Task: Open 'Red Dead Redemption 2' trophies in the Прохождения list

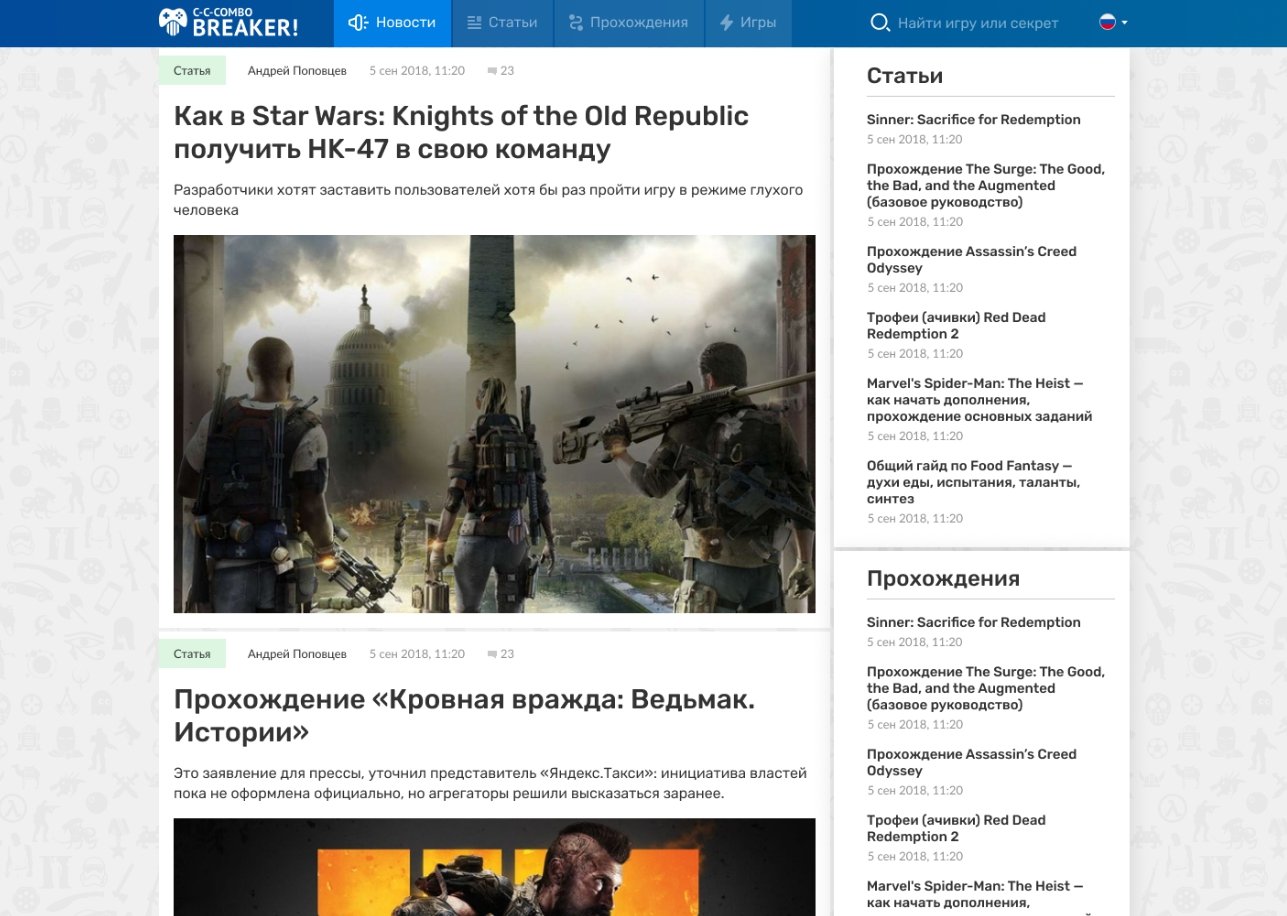Action: tap(956, 829)
